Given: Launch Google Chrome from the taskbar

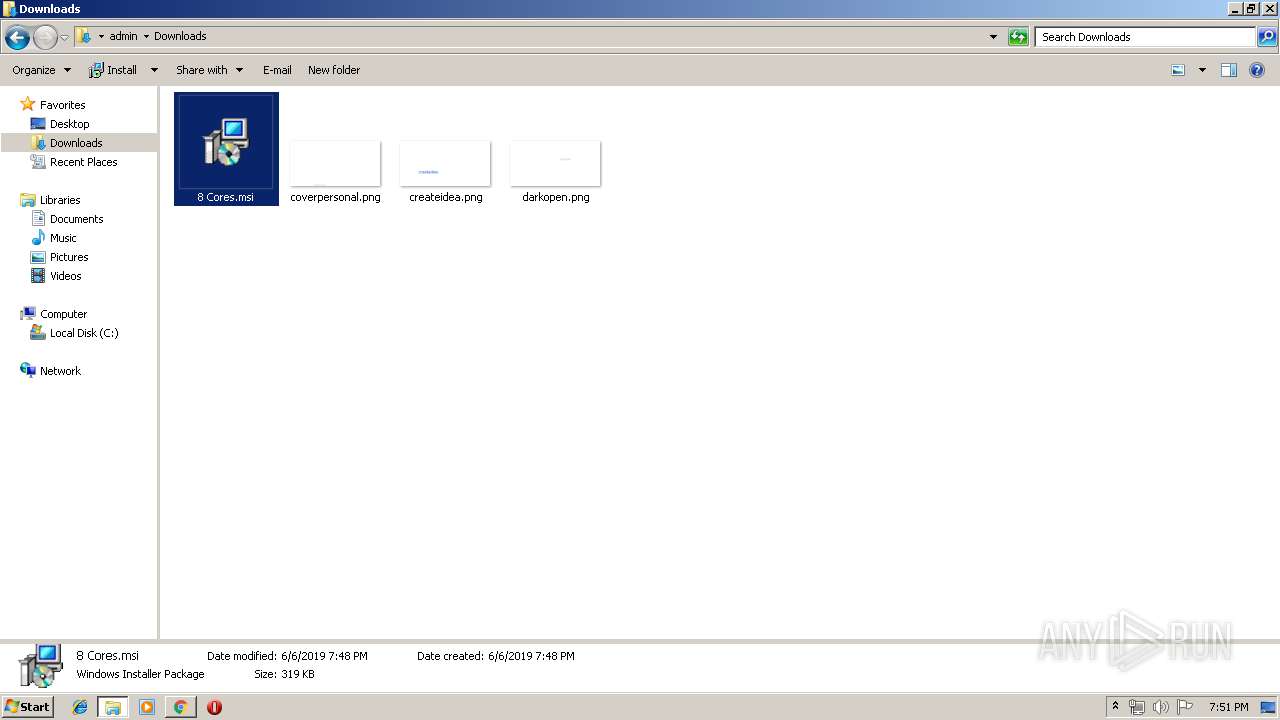Looking at the screenshot, I should 180,707.
